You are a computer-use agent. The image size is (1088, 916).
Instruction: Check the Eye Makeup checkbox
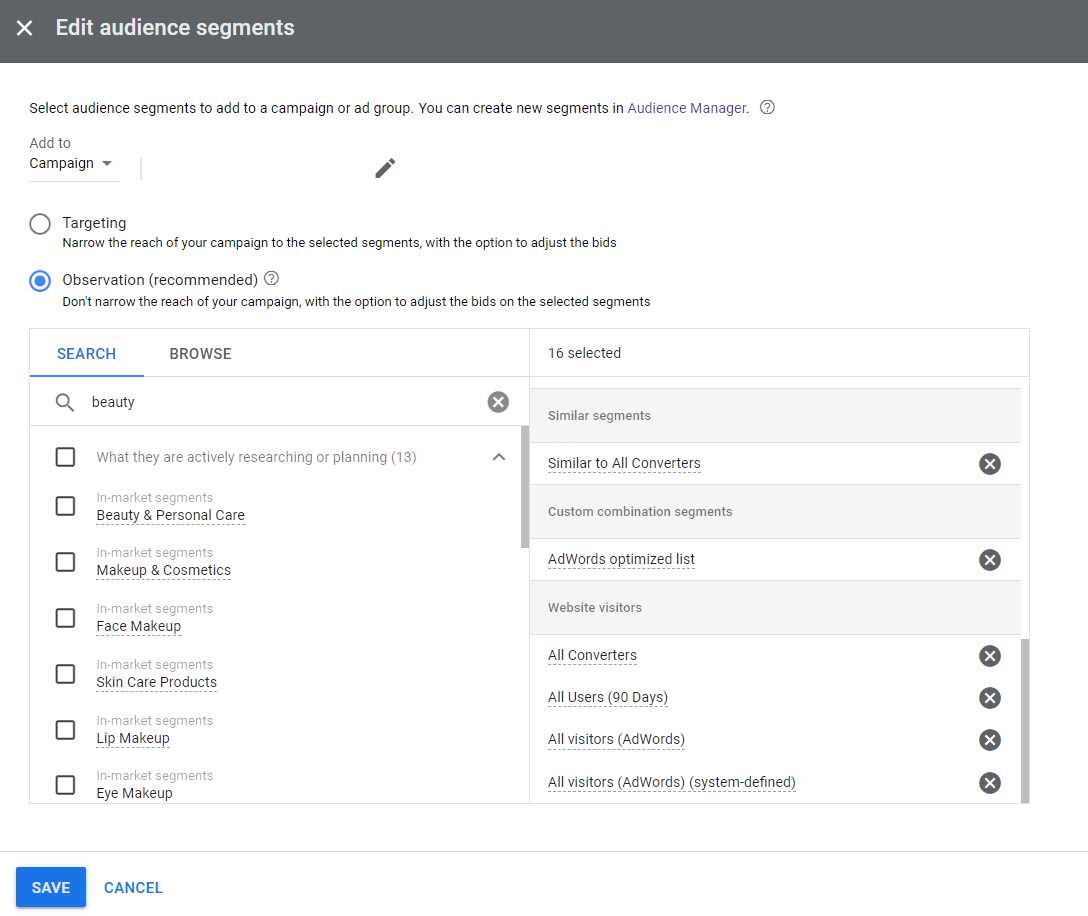tap(65, 785)
